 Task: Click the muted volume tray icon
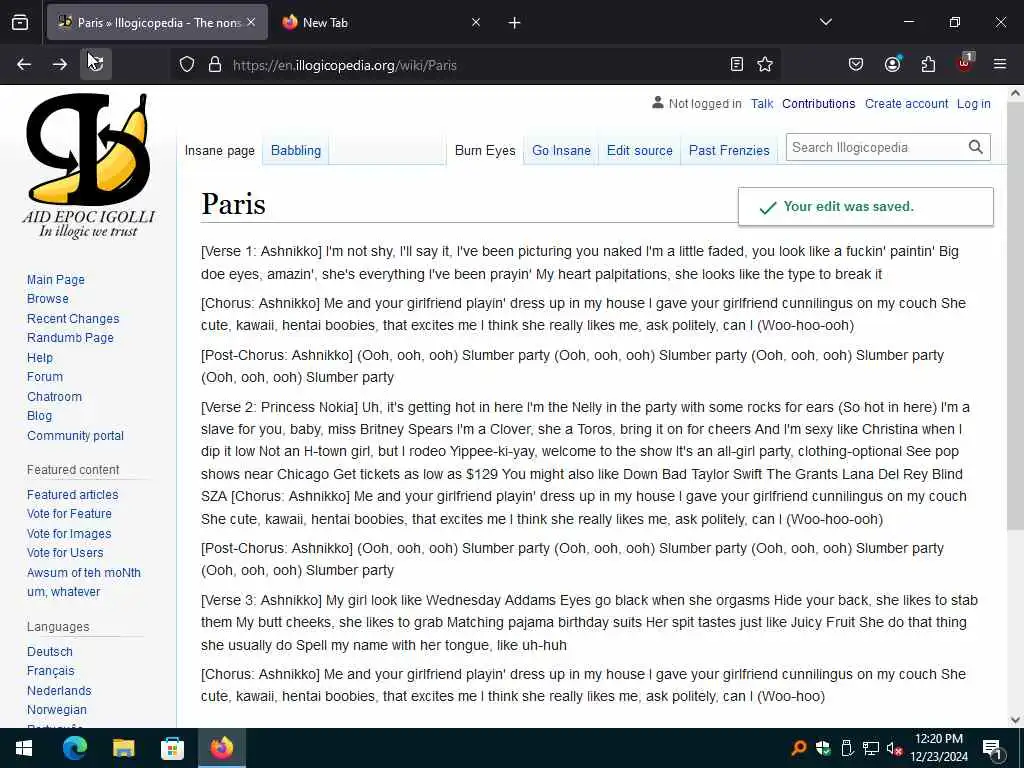point(894,748)
